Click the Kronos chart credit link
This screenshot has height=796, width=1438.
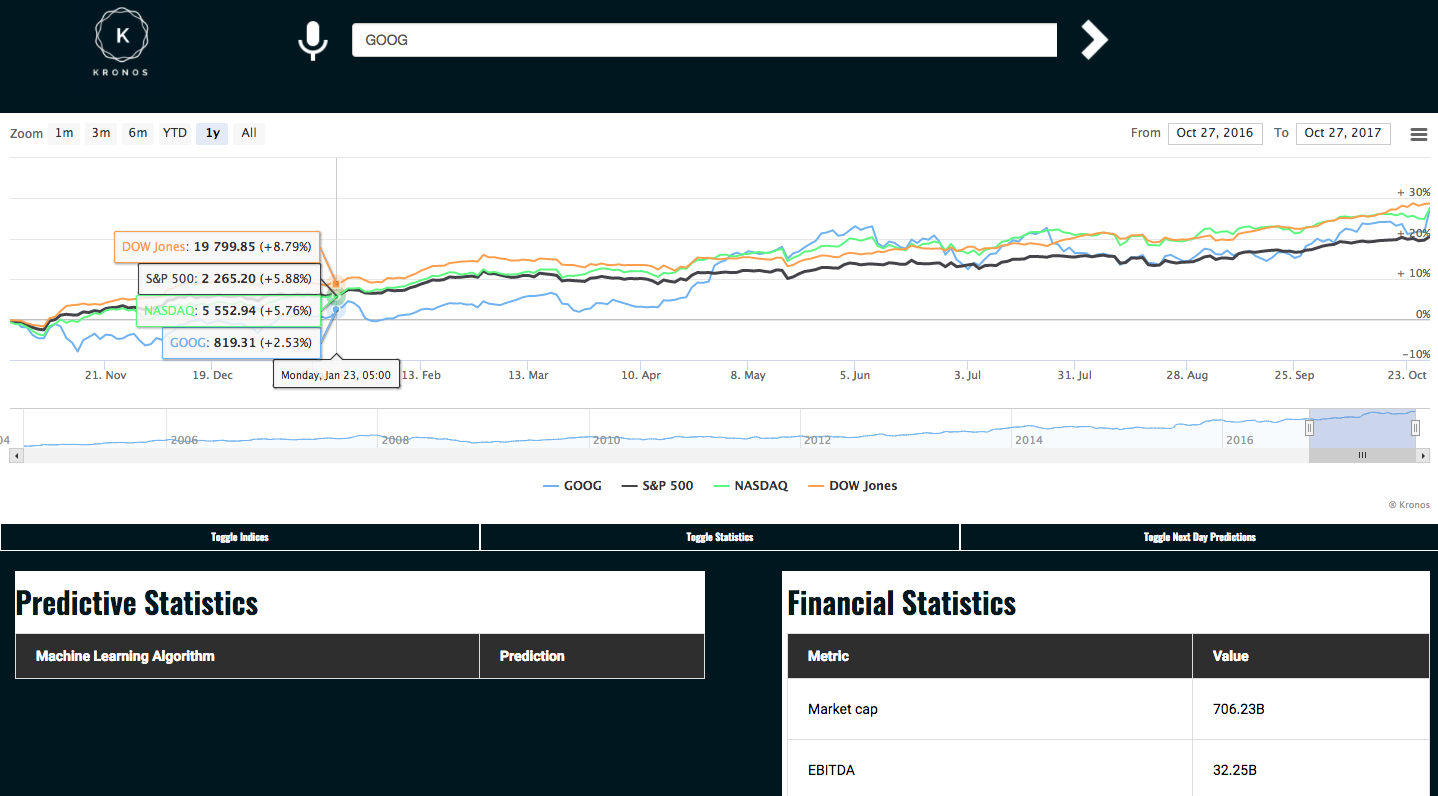[x=1409, y=505]
